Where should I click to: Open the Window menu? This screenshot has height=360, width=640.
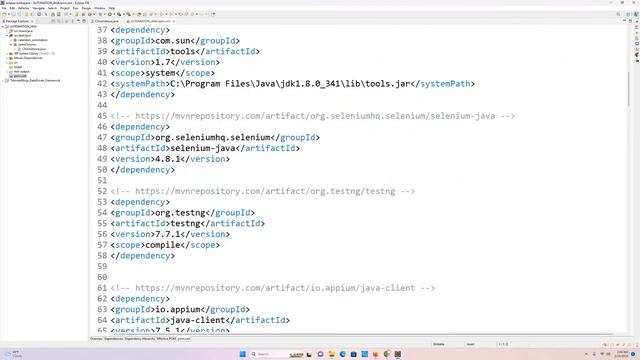coord(100,8)
